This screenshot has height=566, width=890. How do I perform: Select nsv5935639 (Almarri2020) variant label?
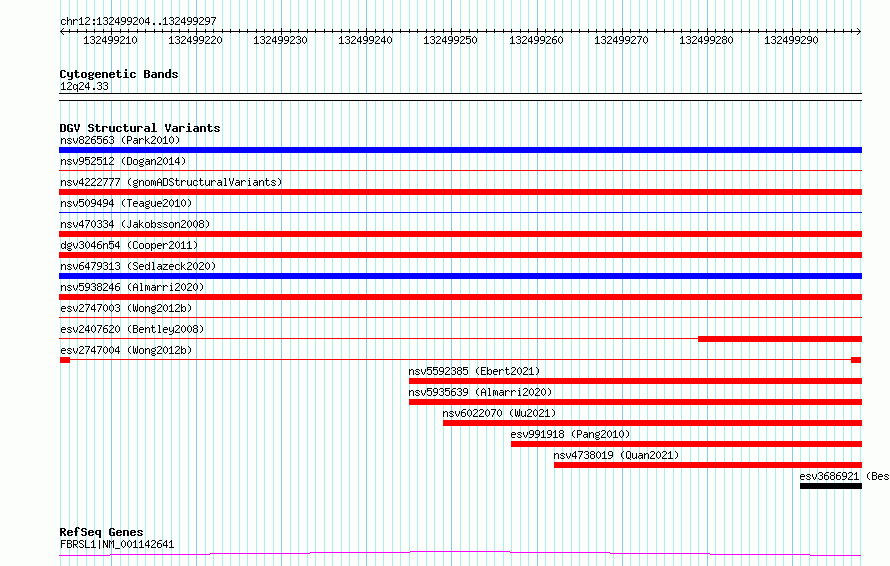[x=480, y=392]
